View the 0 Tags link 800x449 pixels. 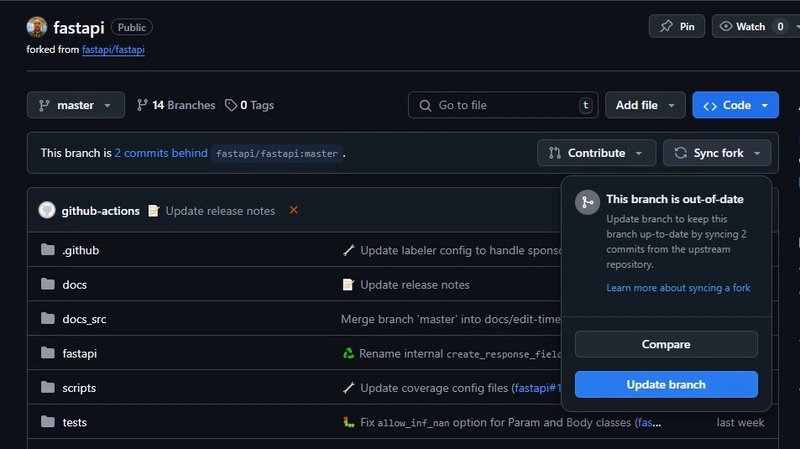tap(249, 105)
